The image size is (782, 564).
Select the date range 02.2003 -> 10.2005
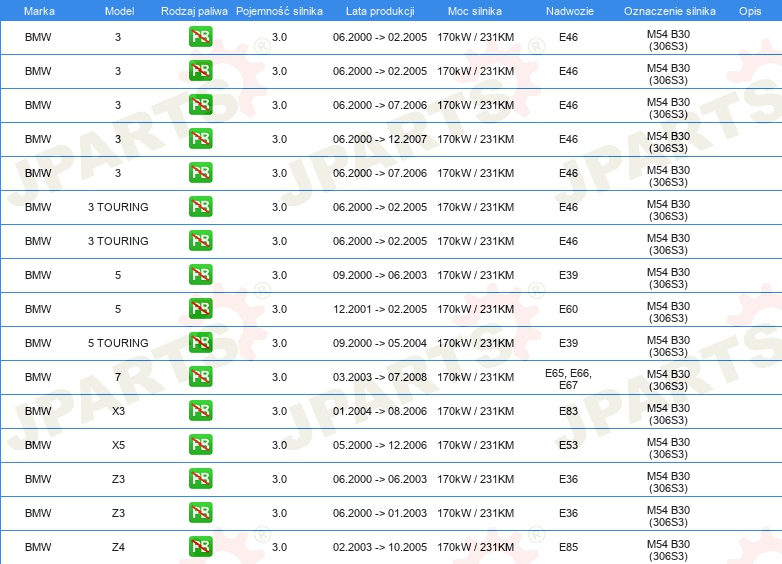pyautogui.click(x=380, y=547)
